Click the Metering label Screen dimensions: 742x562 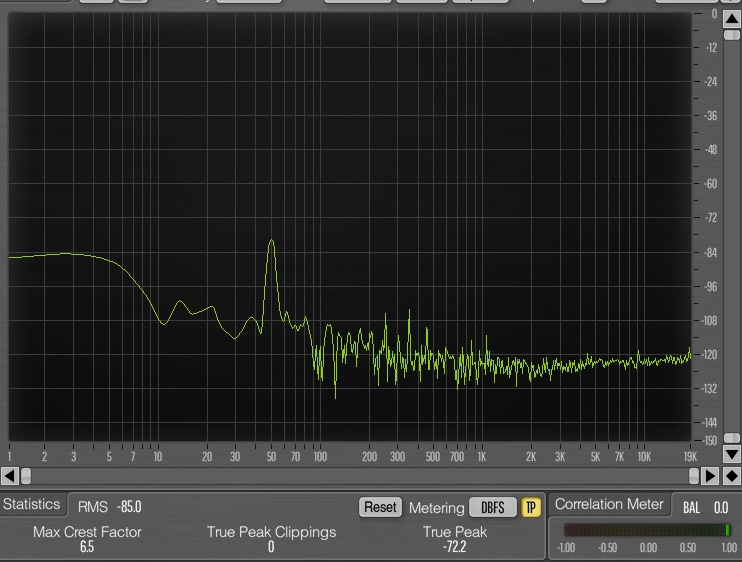pyautogui.click(x=436, y=508)
